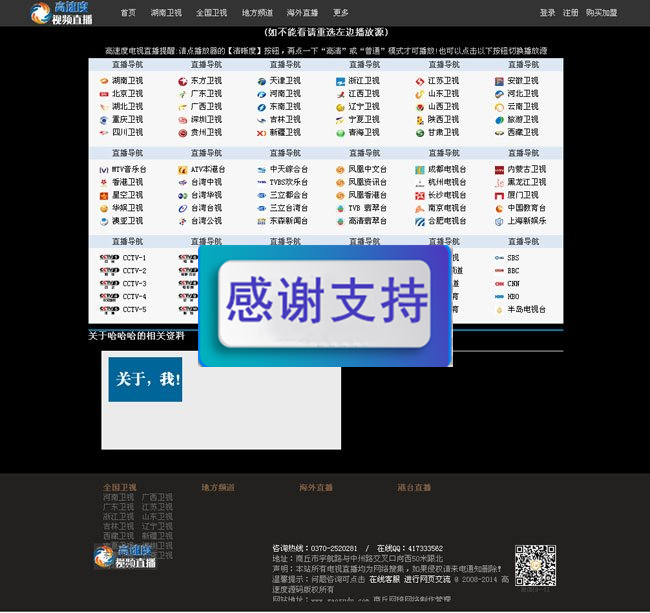650x613 pixels.
Task: Click the footer 地方频道 heading
Action: [218, 487]
